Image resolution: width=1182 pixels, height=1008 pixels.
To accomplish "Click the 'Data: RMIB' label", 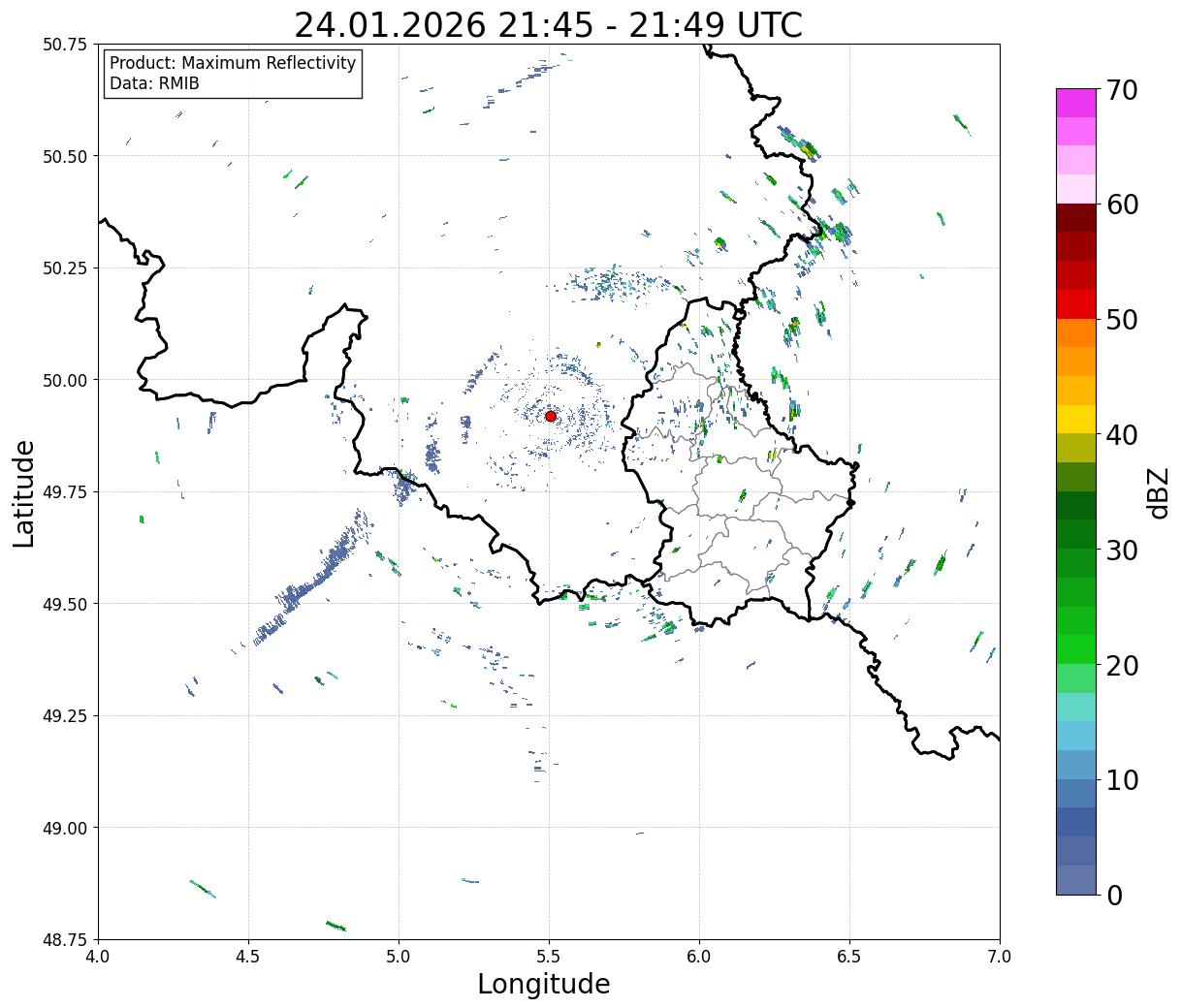I will point(154,83).
